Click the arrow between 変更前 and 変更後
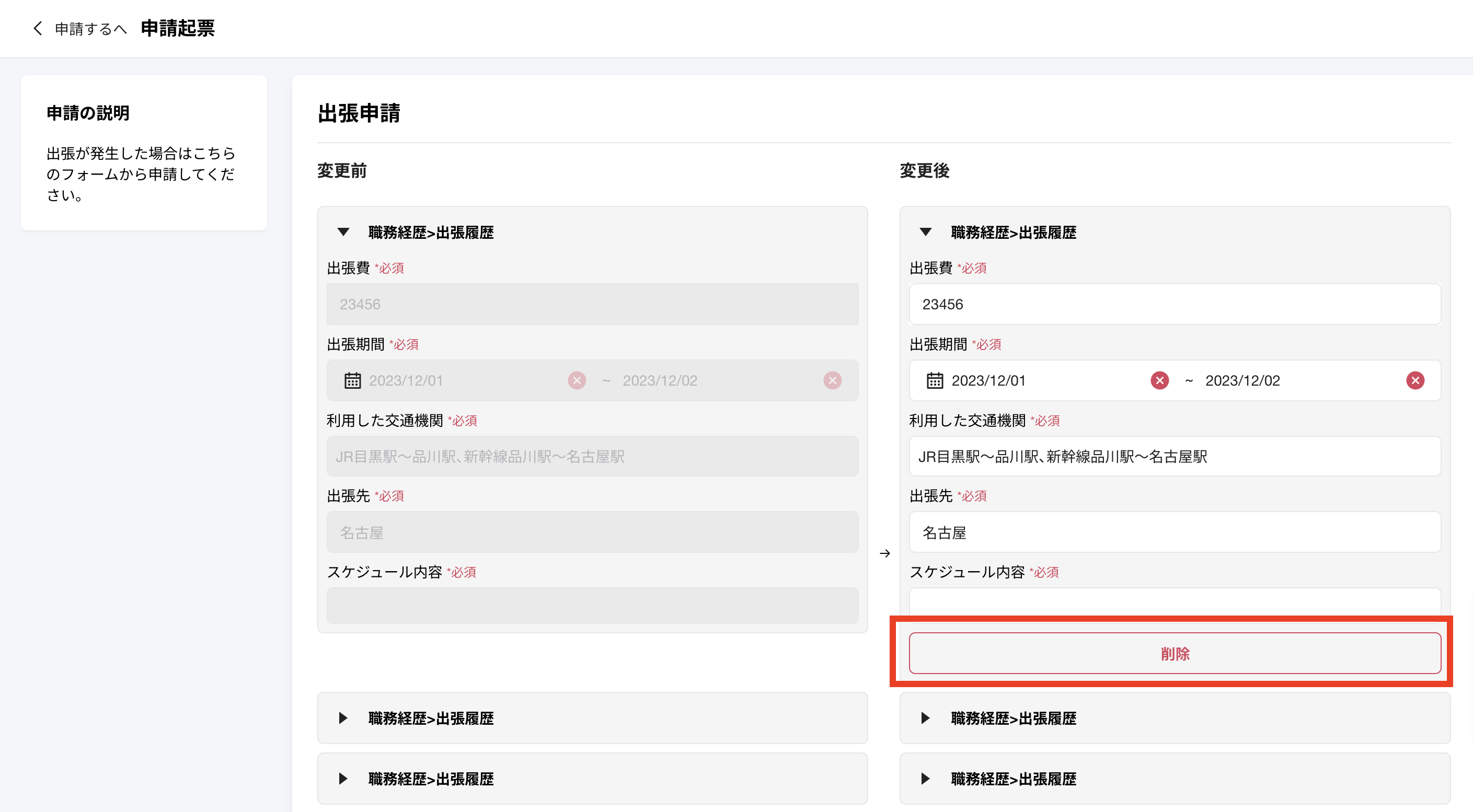The width and height of the screenshot is (1473, 812). (x=884, y=553)
